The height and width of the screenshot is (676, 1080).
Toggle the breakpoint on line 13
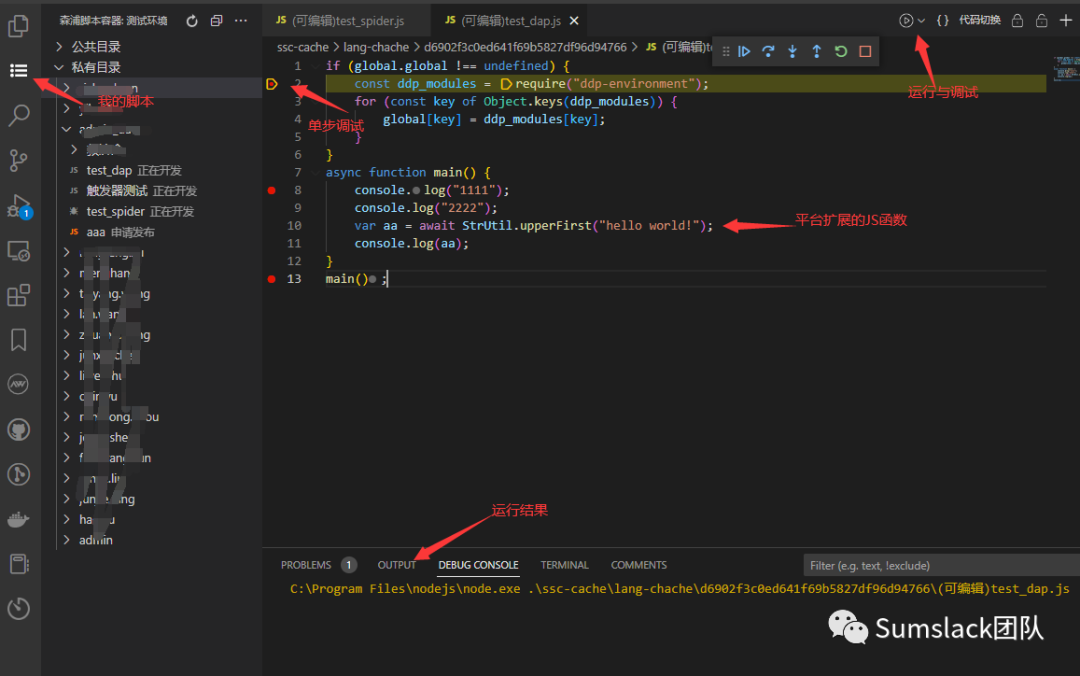271,279
